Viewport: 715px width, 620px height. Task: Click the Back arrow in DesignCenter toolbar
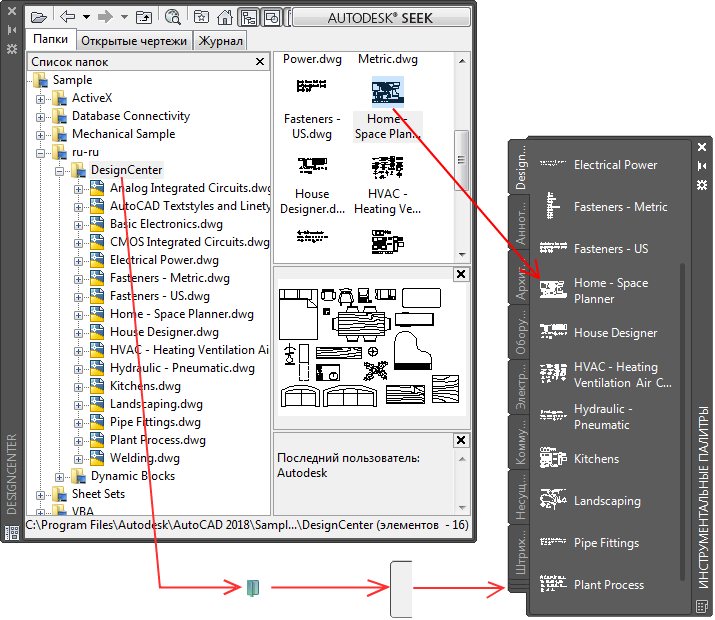(67, 17)
